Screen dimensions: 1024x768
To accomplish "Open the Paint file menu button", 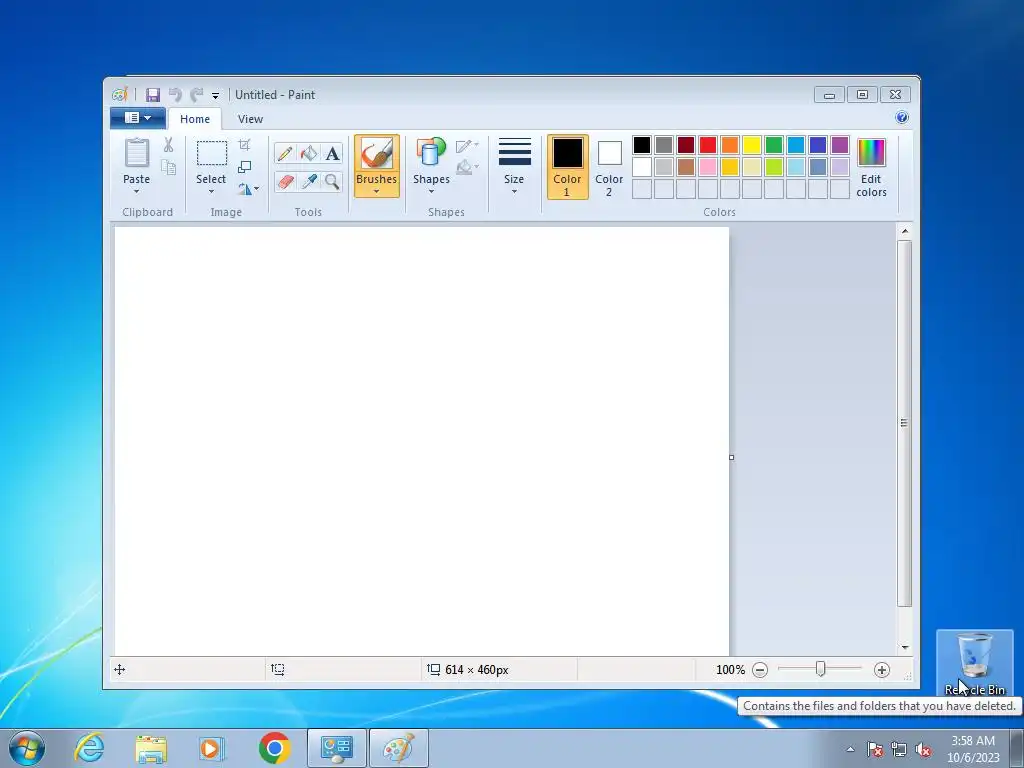I will pos(138,118).
